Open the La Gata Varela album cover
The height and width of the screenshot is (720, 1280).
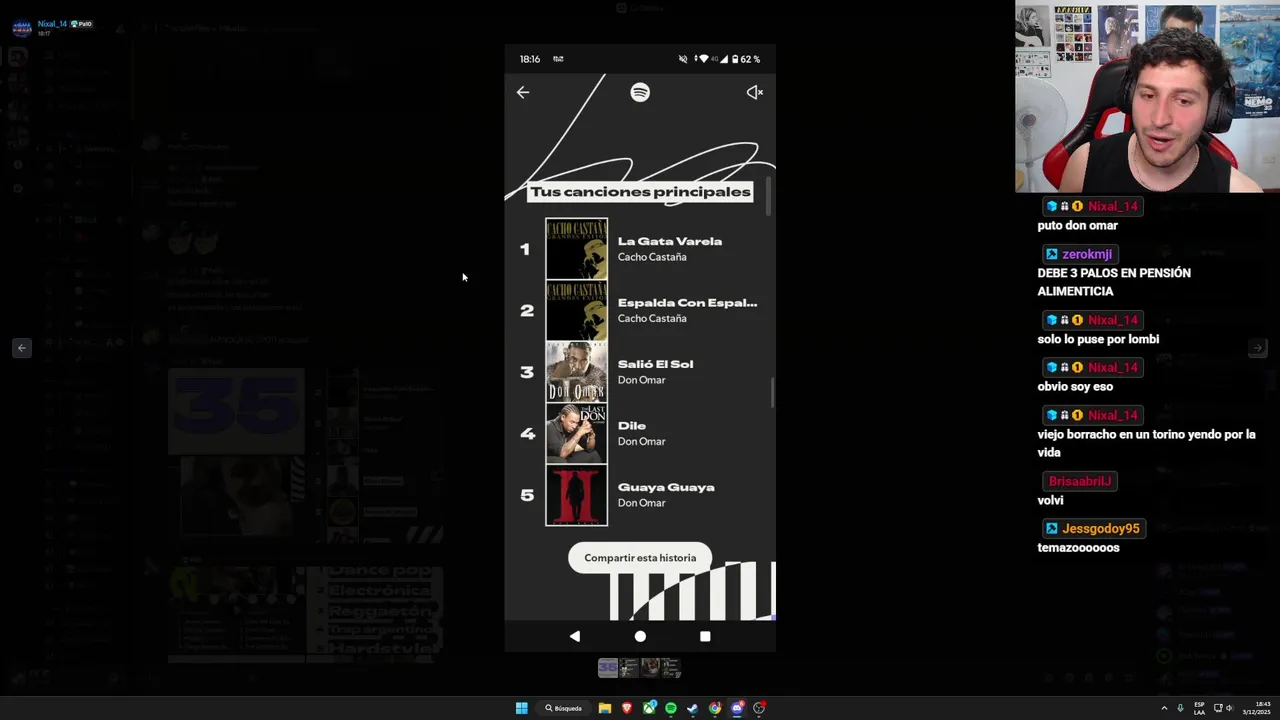tap(576, 249)
